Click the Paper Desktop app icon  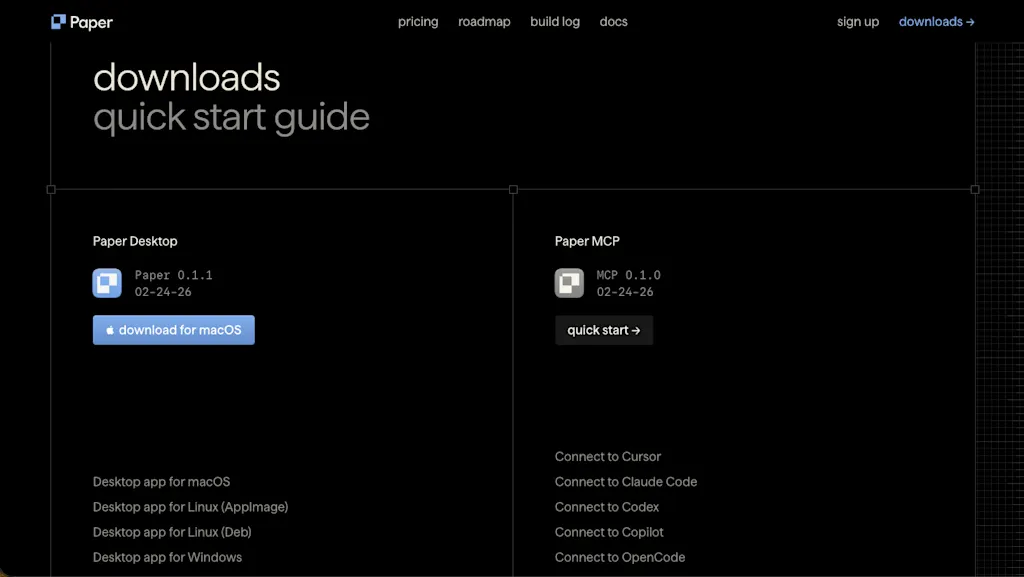pyautogui.click(x=107, y=283)
